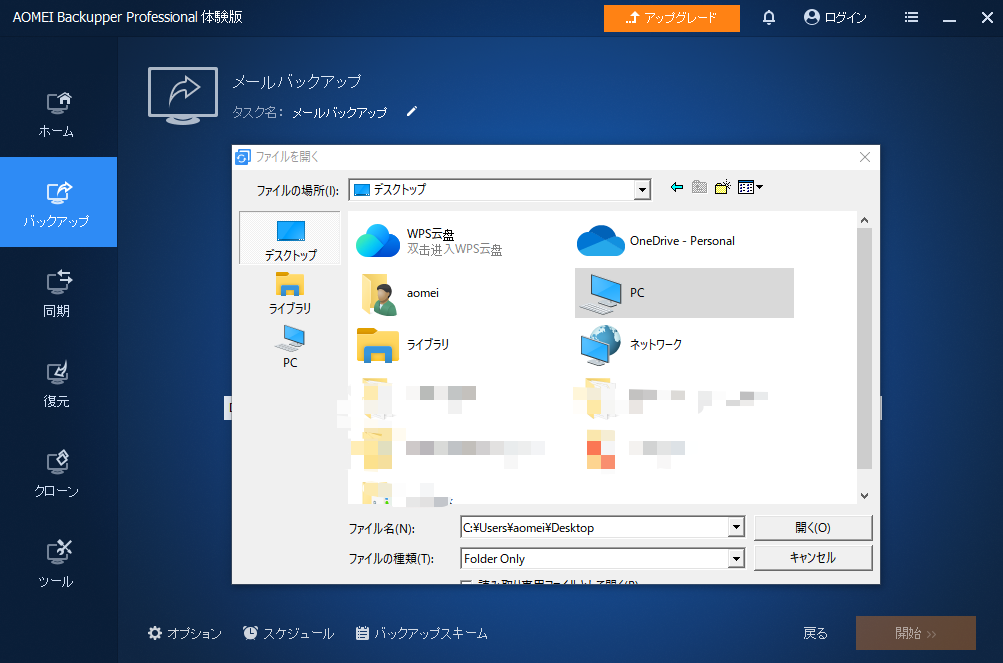1003x663 pixels.
Task: Click the mail backup monitor icon
Action: pyautogui.click(x=183, y=95)
